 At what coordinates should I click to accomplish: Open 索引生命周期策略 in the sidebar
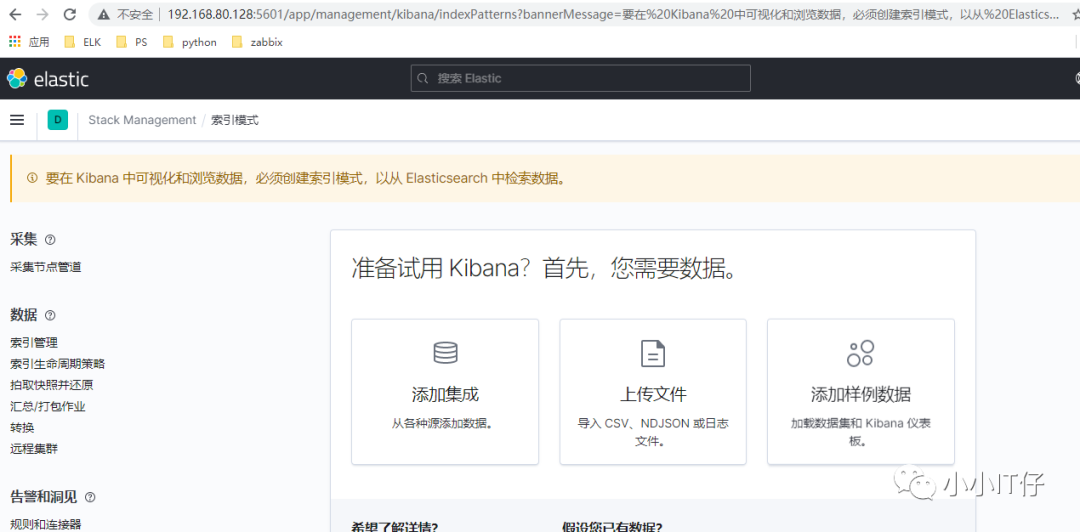(x=58, y=364)
